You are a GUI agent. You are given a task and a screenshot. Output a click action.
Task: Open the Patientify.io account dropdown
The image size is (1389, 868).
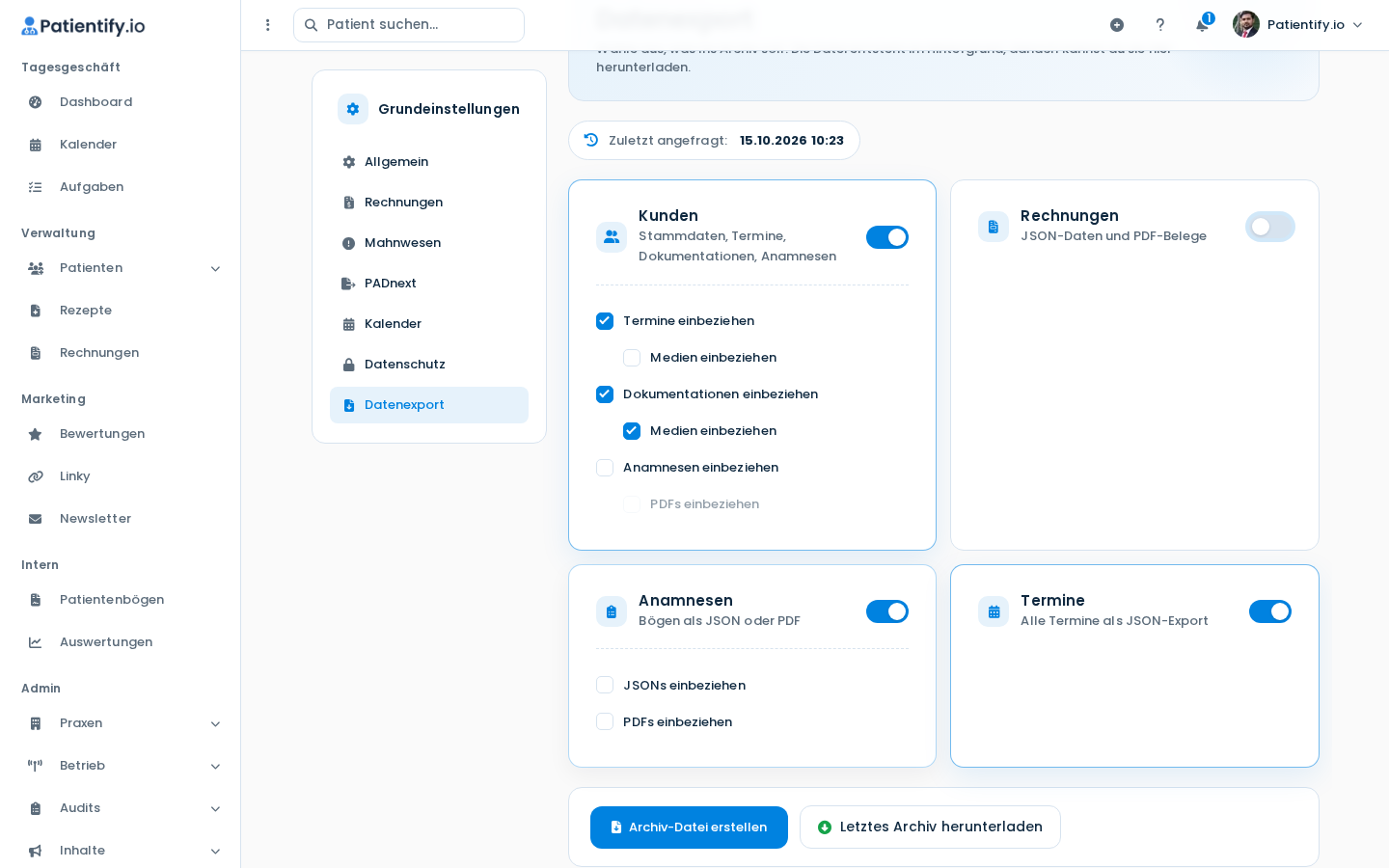[1298, 25]
